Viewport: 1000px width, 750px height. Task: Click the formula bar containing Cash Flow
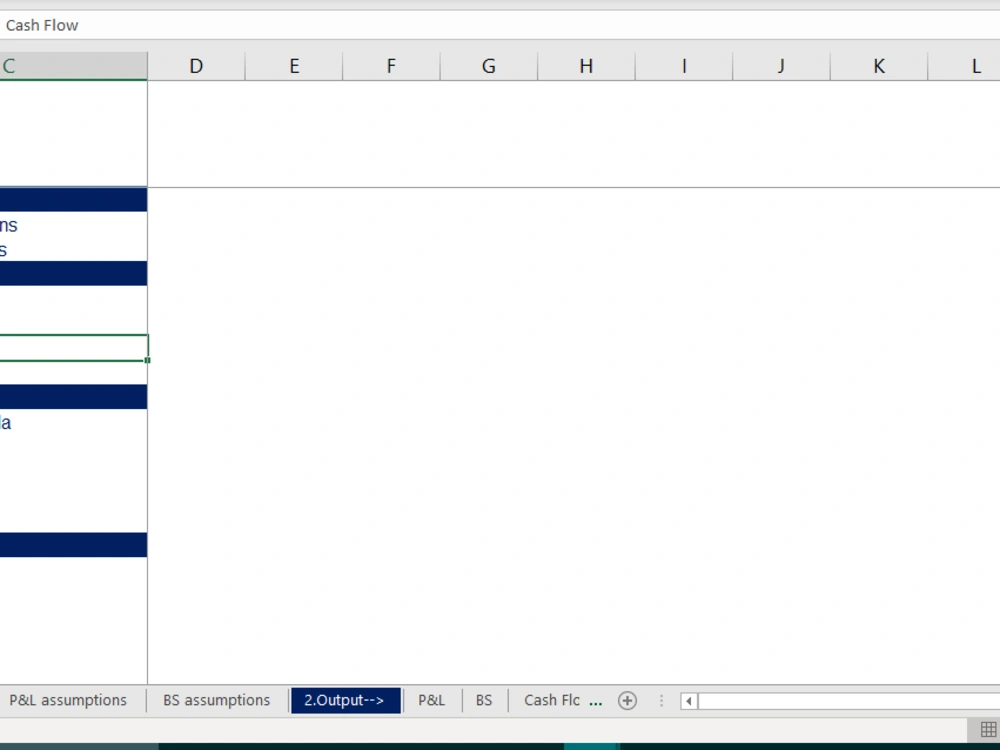(500, 26)
